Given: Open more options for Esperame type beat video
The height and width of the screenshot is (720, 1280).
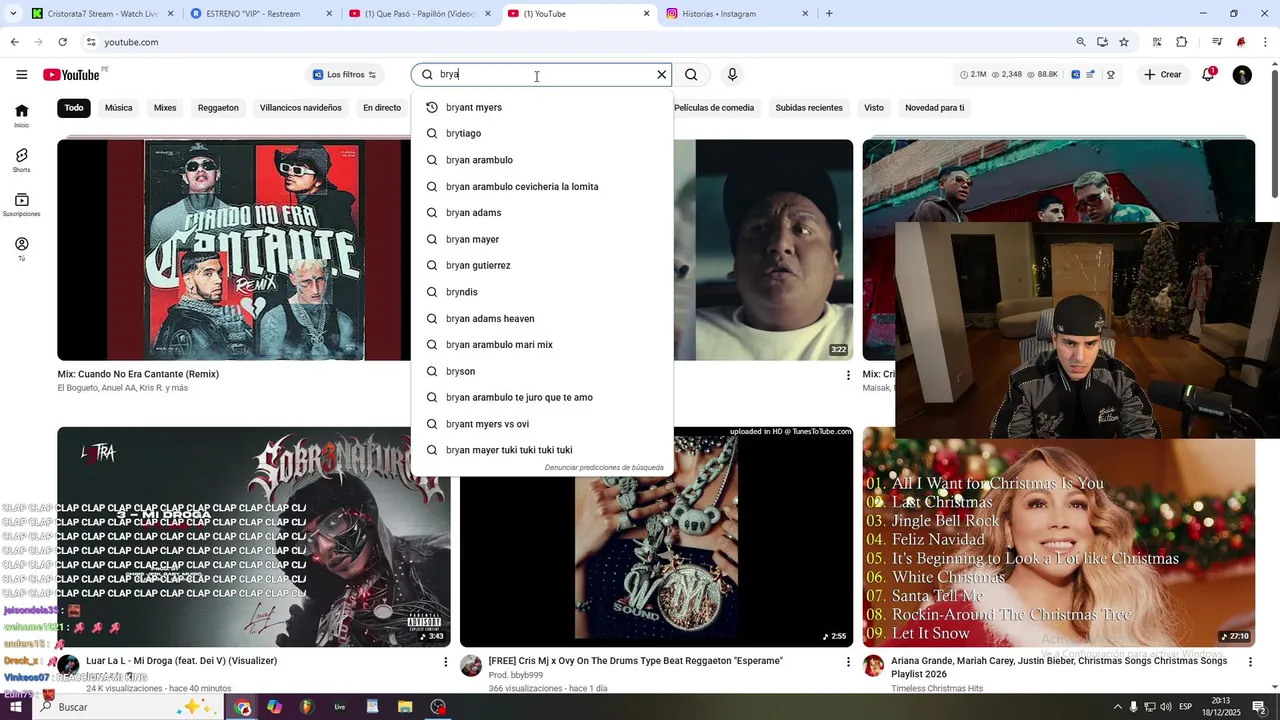Looking at the screenshot, I should (x=849, y=662).
